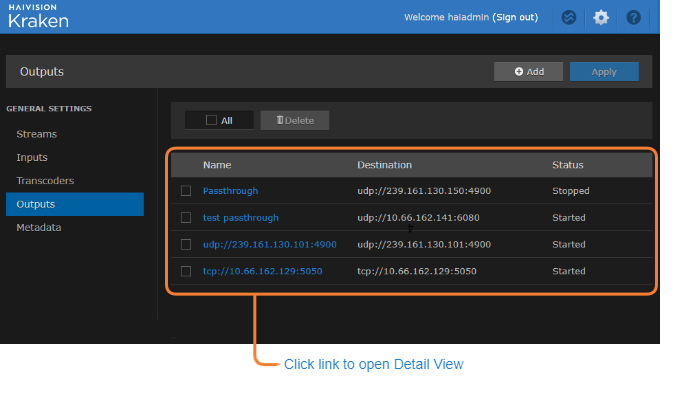Check the Passthrough output checkbox

click(186, 191)
